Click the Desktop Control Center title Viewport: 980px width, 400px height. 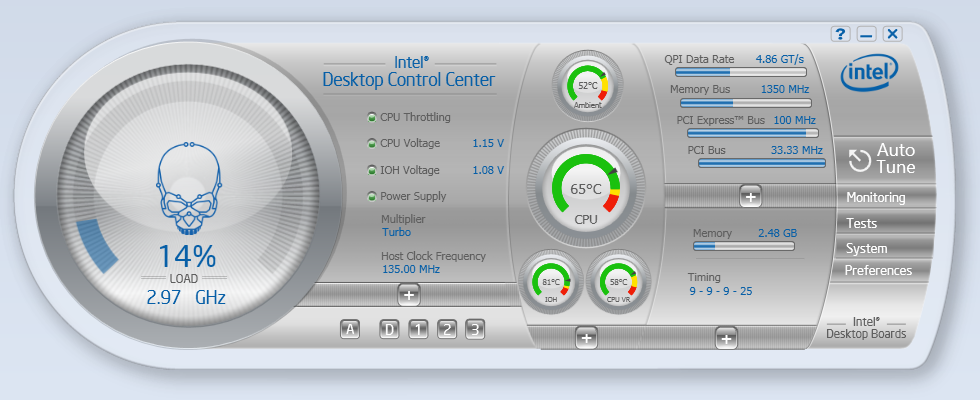pyautogui.click(x=409, y=80)
